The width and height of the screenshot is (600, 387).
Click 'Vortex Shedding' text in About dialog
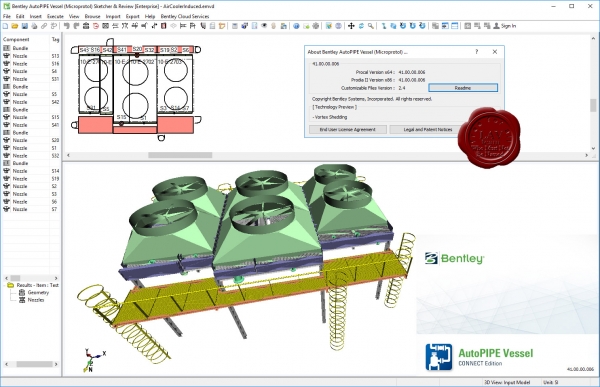331,117
